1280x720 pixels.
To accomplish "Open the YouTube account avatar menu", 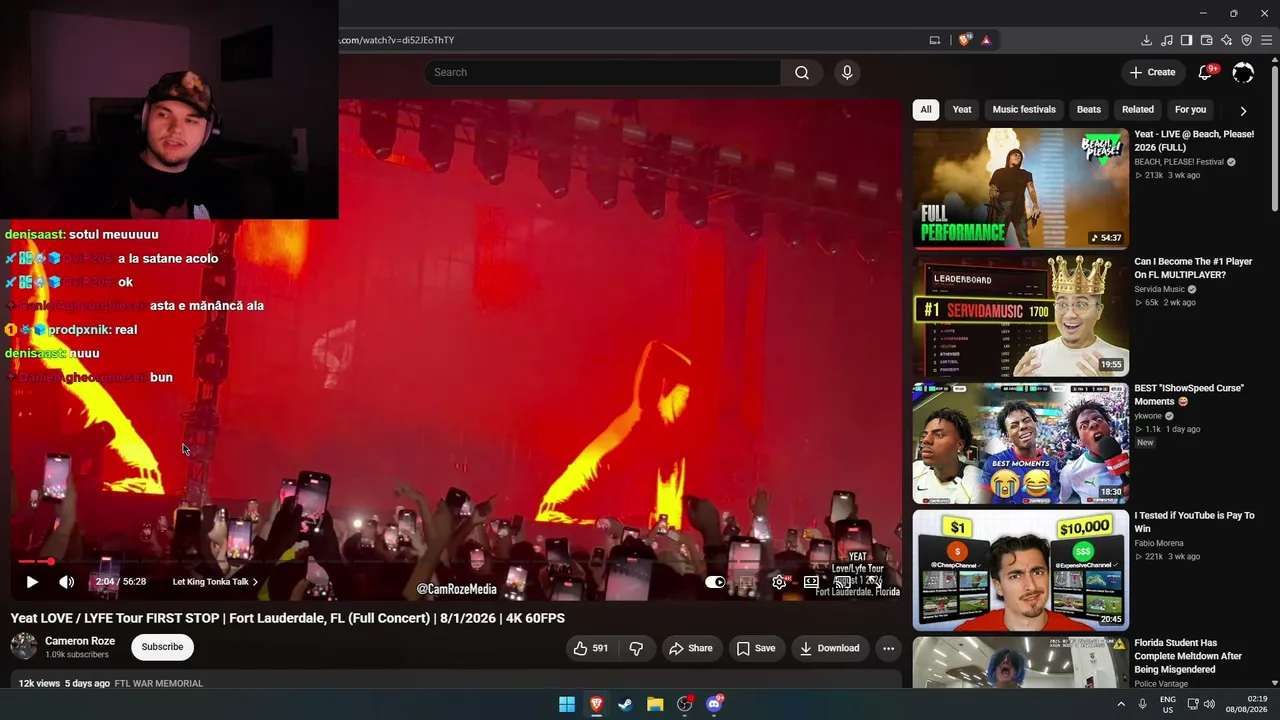I will [1243, 72].
